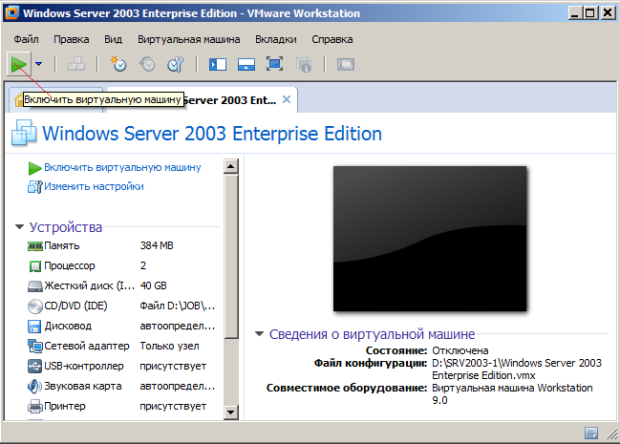Click the hard disk value 40 GB
The height and width of the screenshot is (444, 620).
pos(153,285)
